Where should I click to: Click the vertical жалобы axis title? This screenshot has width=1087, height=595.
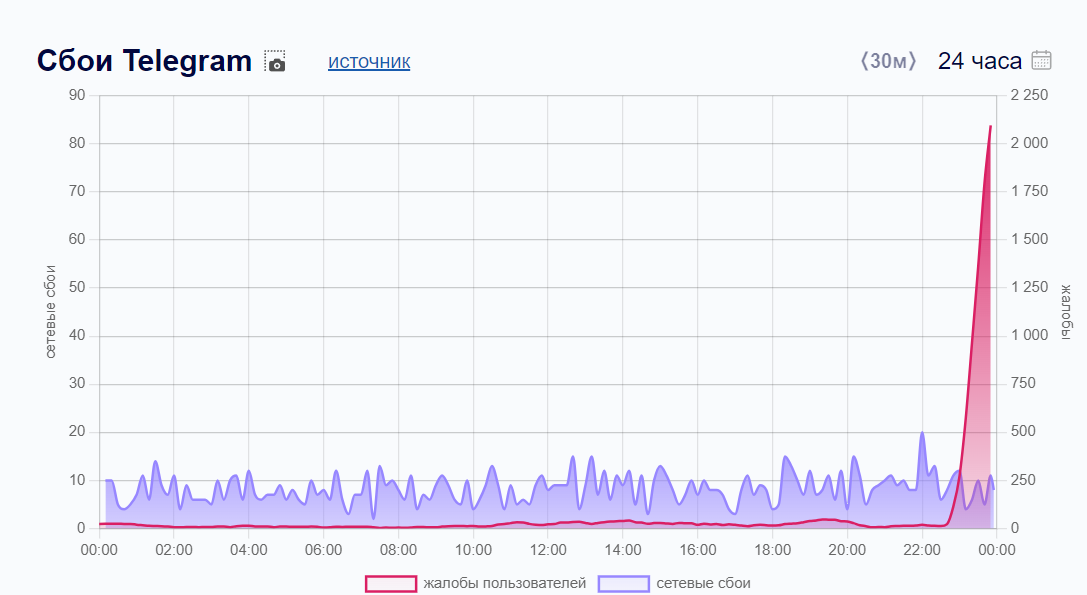click(1065, 311)
